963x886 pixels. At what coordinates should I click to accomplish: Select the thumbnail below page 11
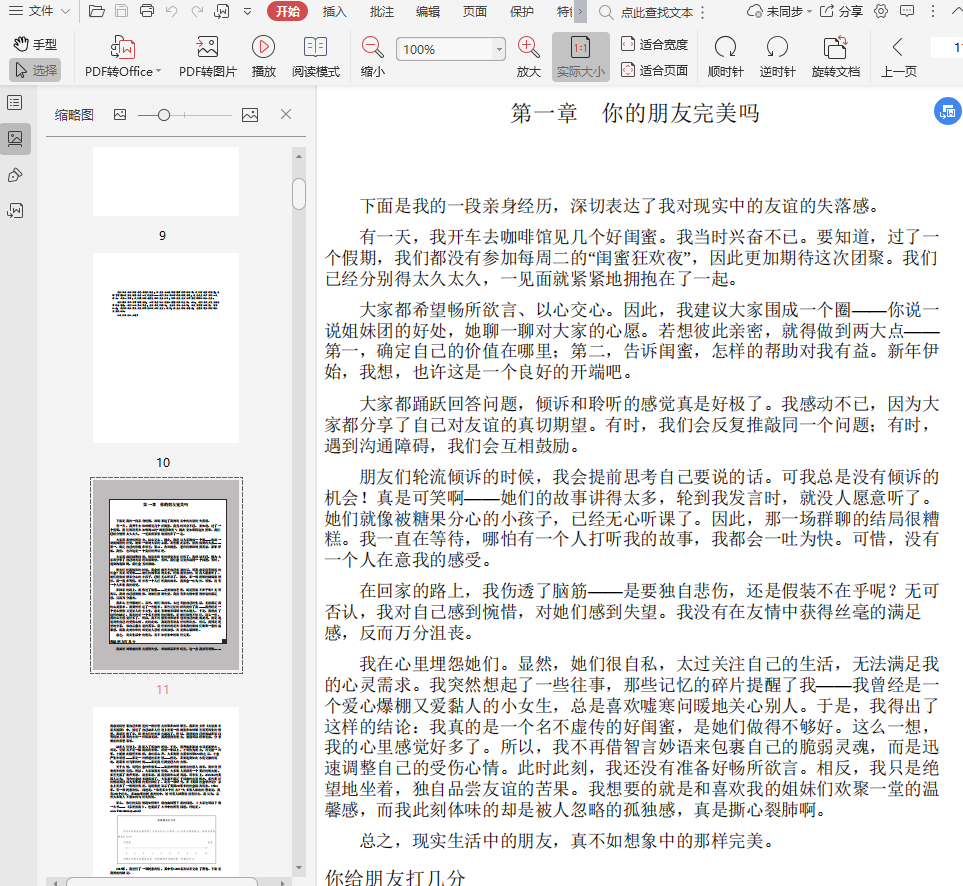(x=166, y=791)
